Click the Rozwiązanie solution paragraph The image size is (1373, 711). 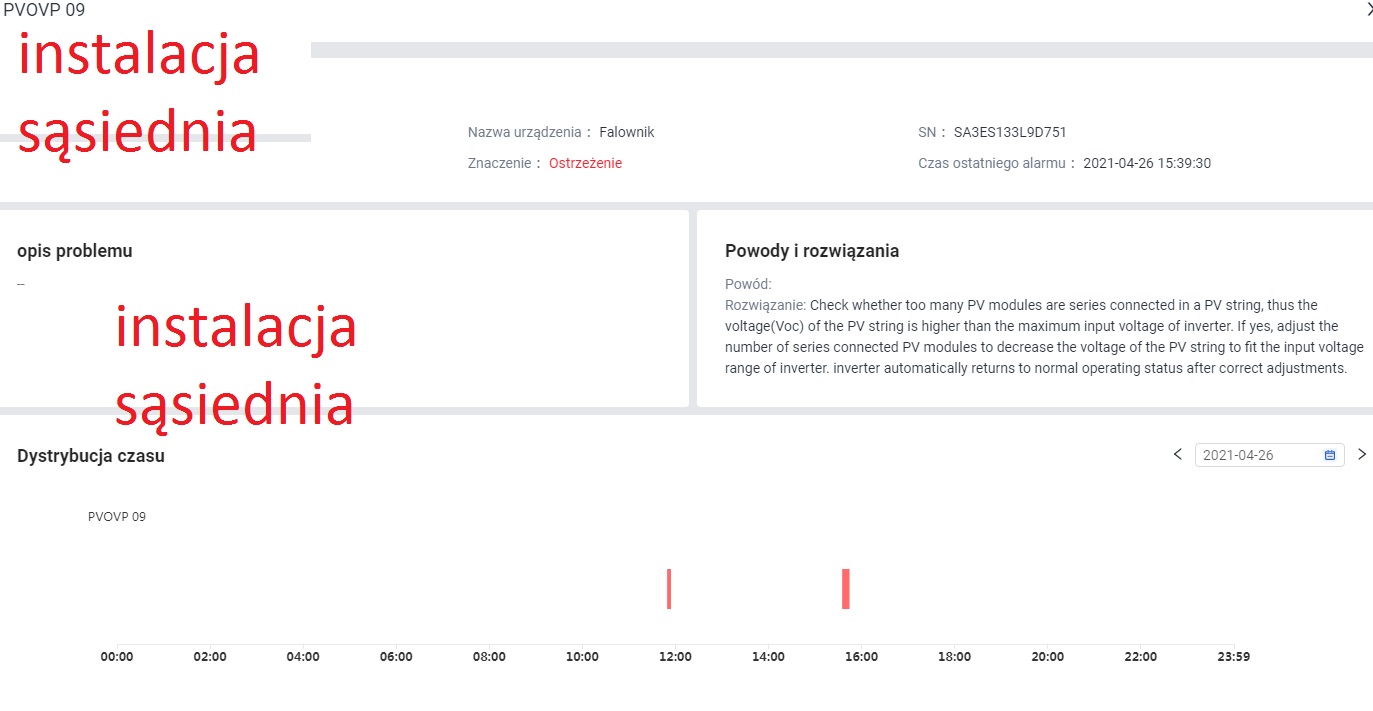point(1044,336)
